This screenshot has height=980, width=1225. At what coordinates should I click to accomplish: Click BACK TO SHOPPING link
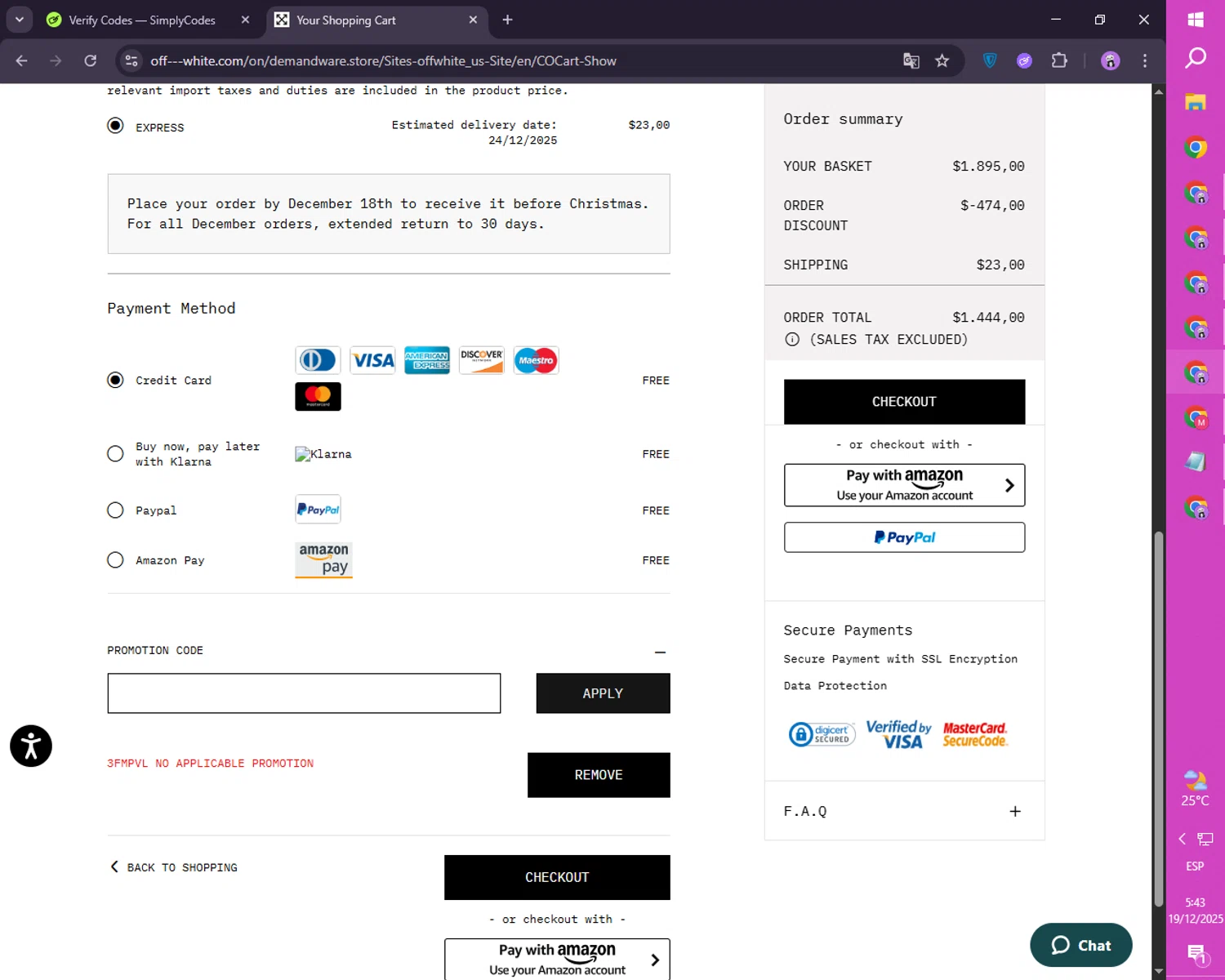(x=174, y=867)
